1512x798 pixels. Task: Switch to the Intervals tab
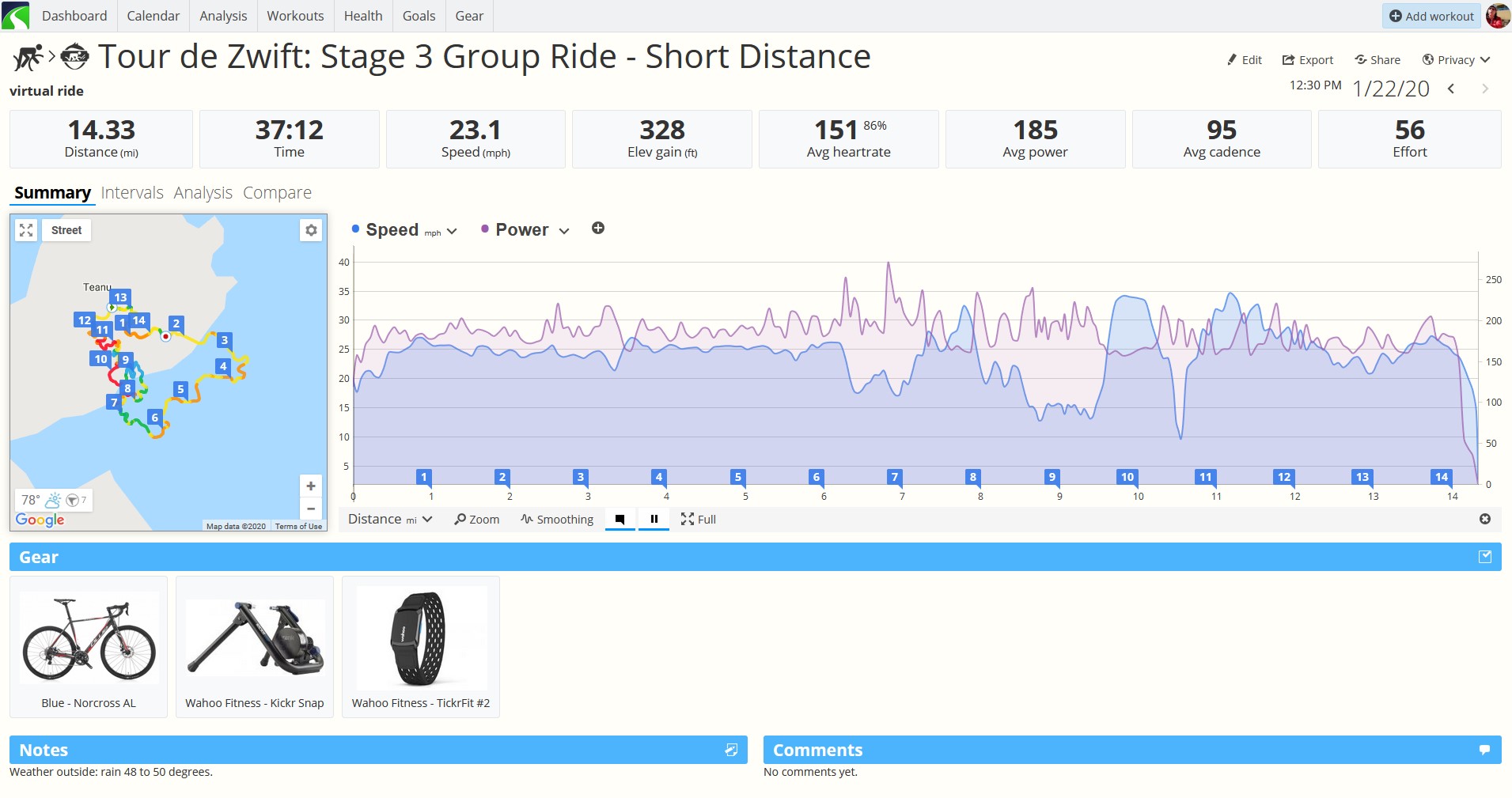click(x=132, y=193)
